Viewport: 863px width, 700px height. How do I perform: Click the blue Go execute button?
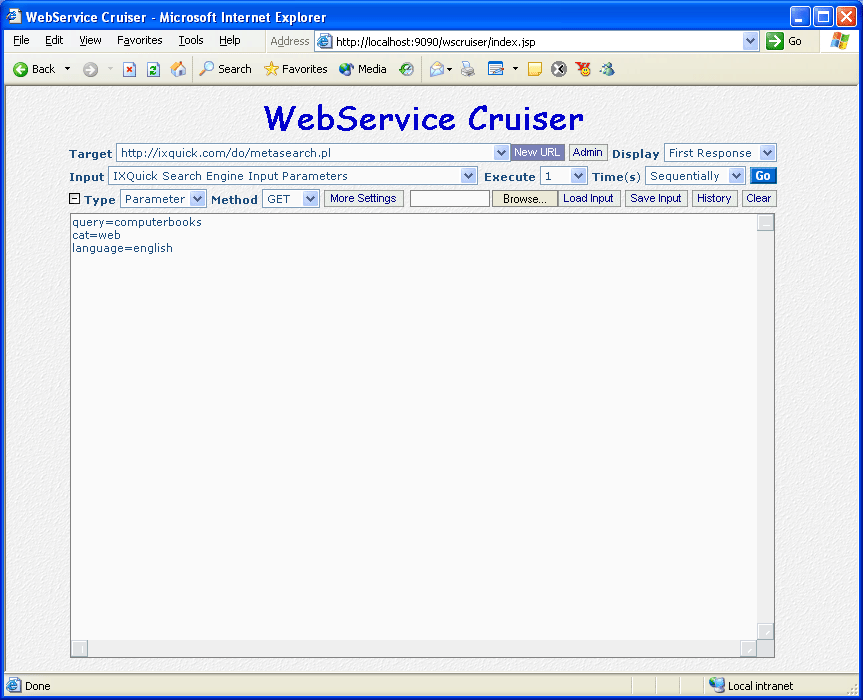pos(763,176)
